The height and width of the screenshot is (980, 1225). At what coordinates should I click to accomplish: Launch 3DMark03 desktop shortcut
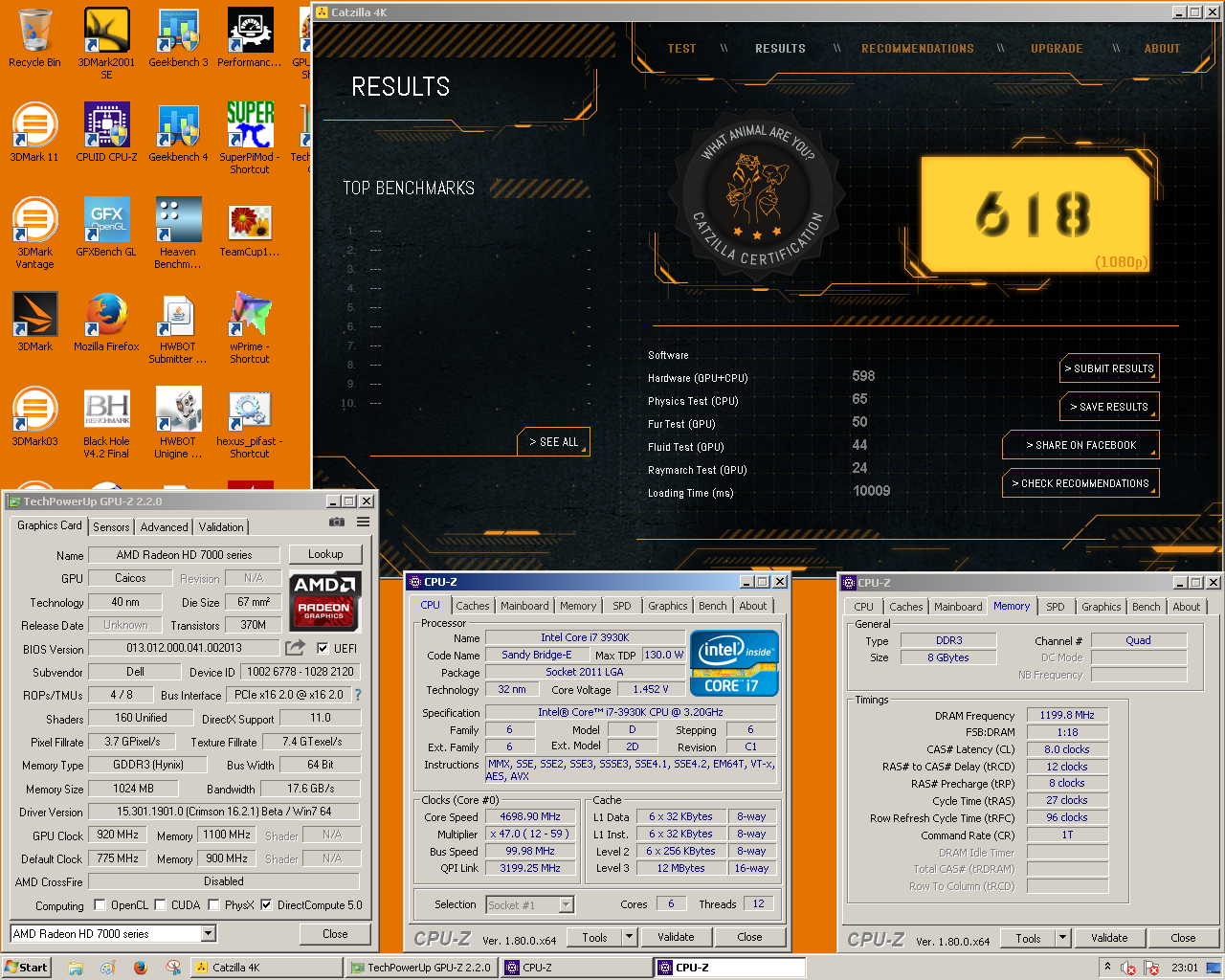34,417
